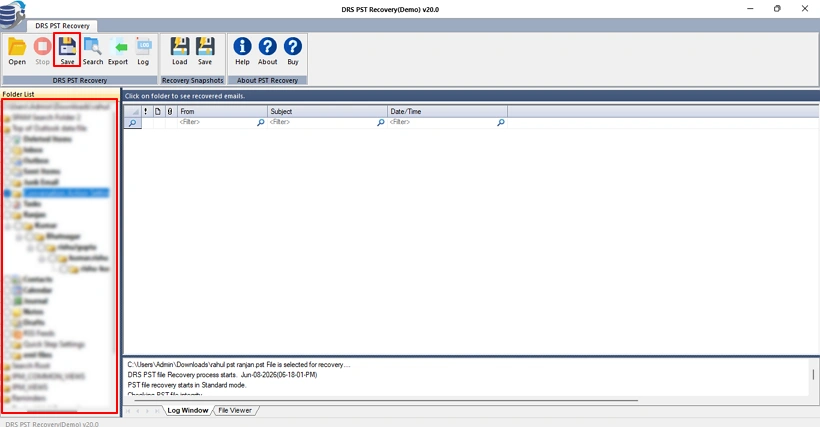The image size is (820, 427).
Task: Select the Drafts folder
Action: point(34,322)
